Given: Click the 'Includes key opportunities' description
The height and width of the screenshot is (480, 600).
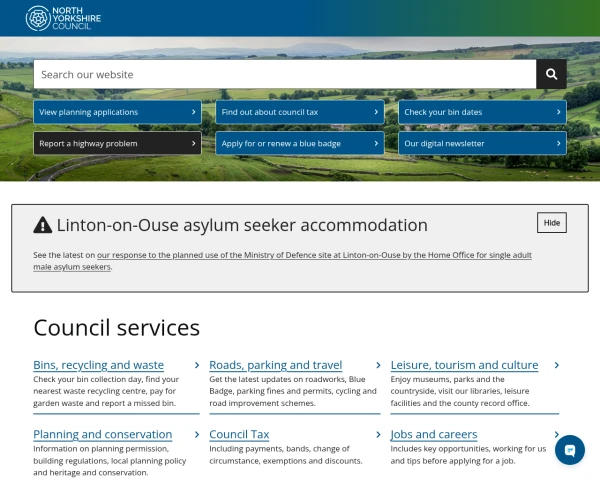Looking at the screenshot, I should pos(468,455).
